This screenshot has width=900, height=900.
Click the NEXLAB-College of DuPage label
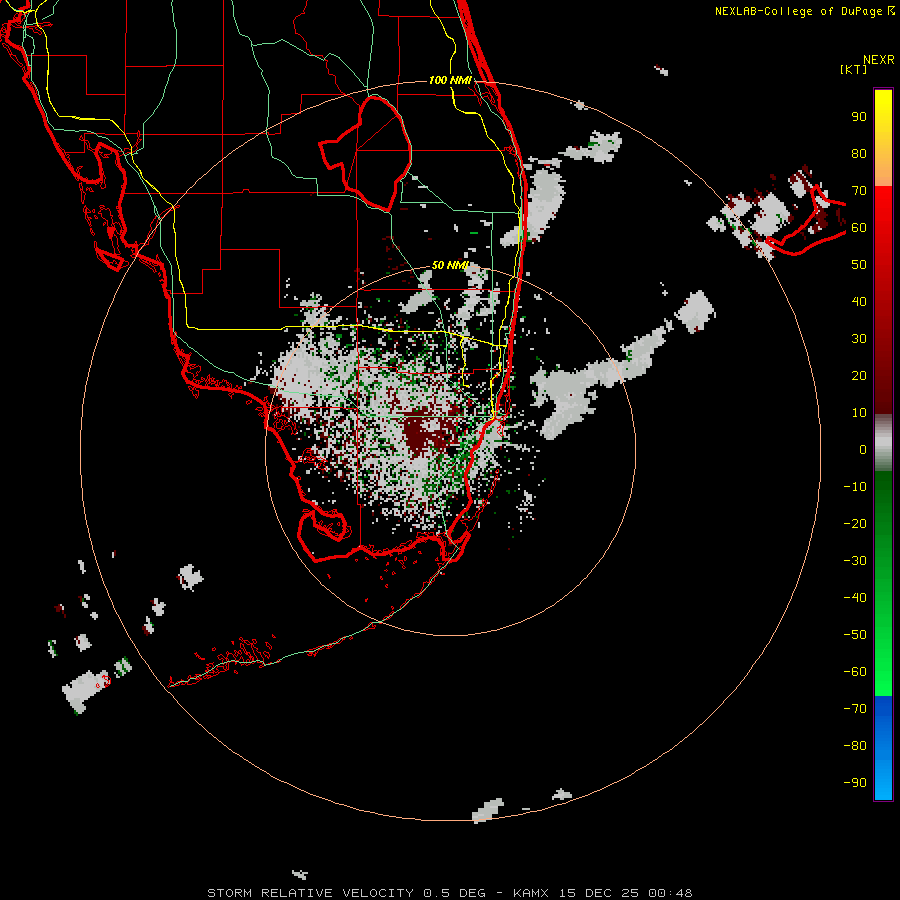[x=798, y=11]
